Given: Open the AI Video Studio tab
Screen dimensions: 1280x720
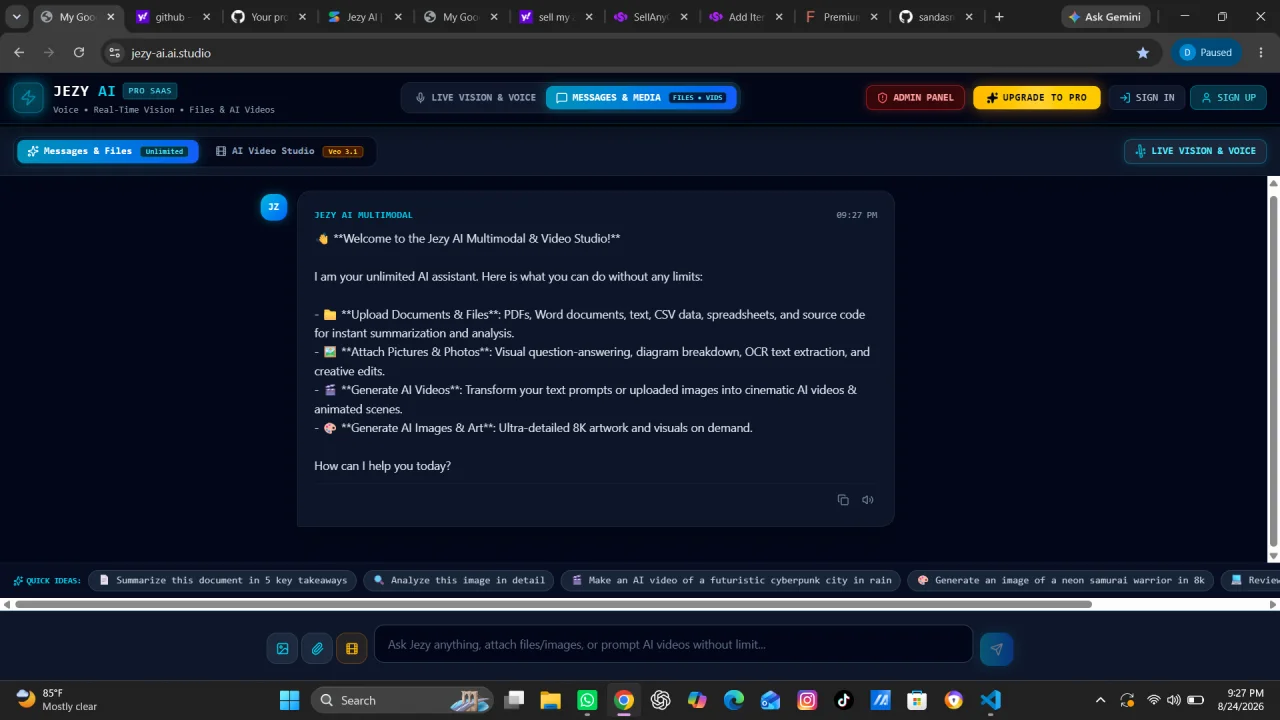Looking at the screenshot, I should pos(289,151).
